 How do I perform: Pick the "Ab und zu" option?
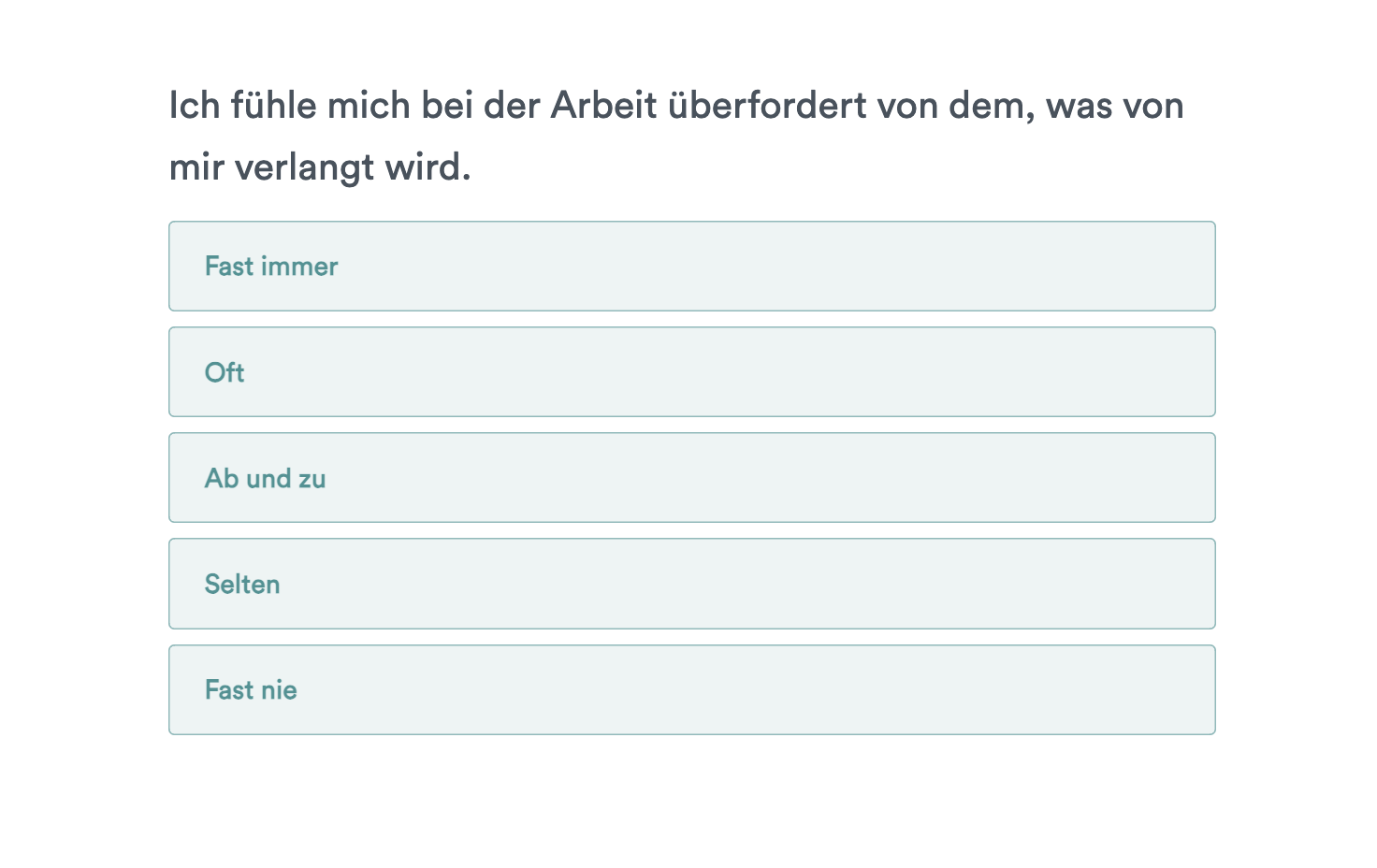(691, 478)
